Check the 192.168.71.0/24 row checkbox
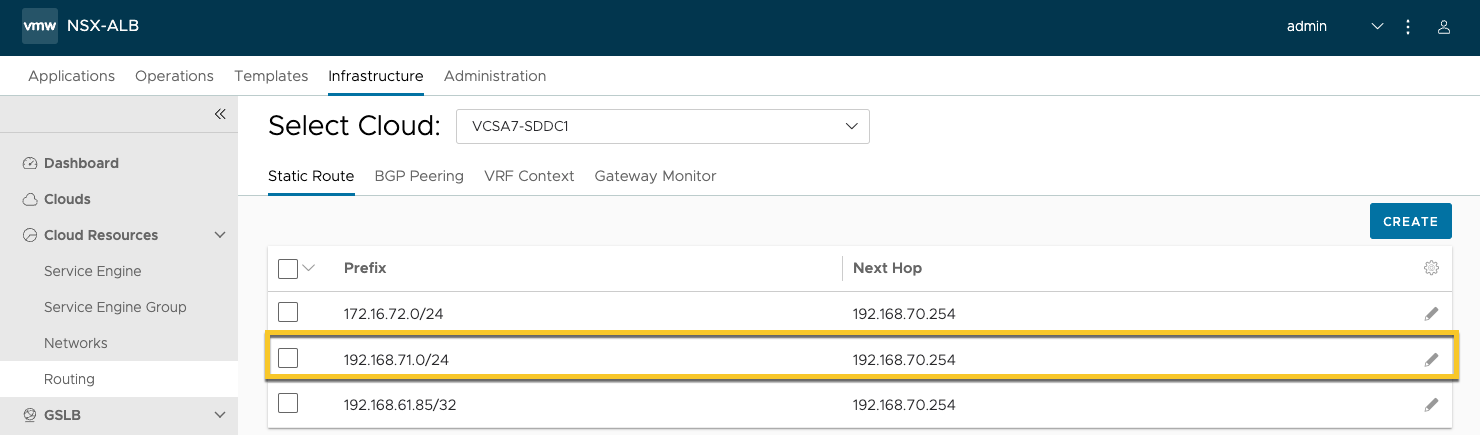This screenshot has height=435, width=1480. click(288, 358)
